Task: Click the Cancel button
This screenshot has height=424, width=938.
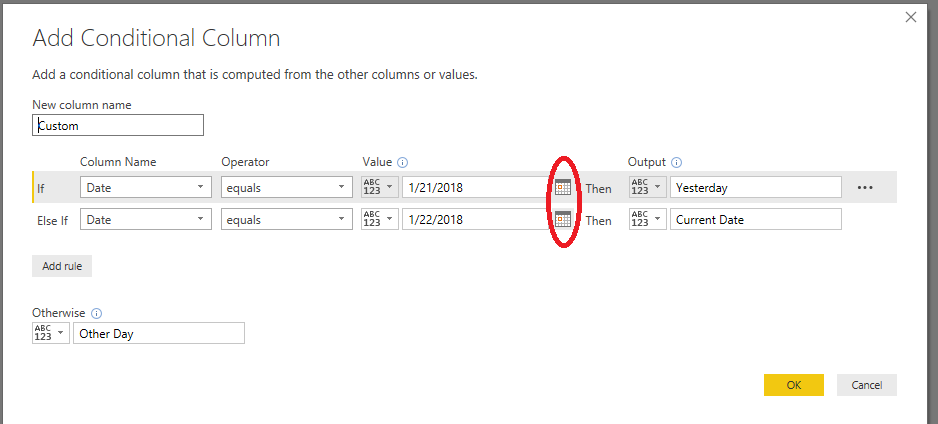Action: click(867, 385)
